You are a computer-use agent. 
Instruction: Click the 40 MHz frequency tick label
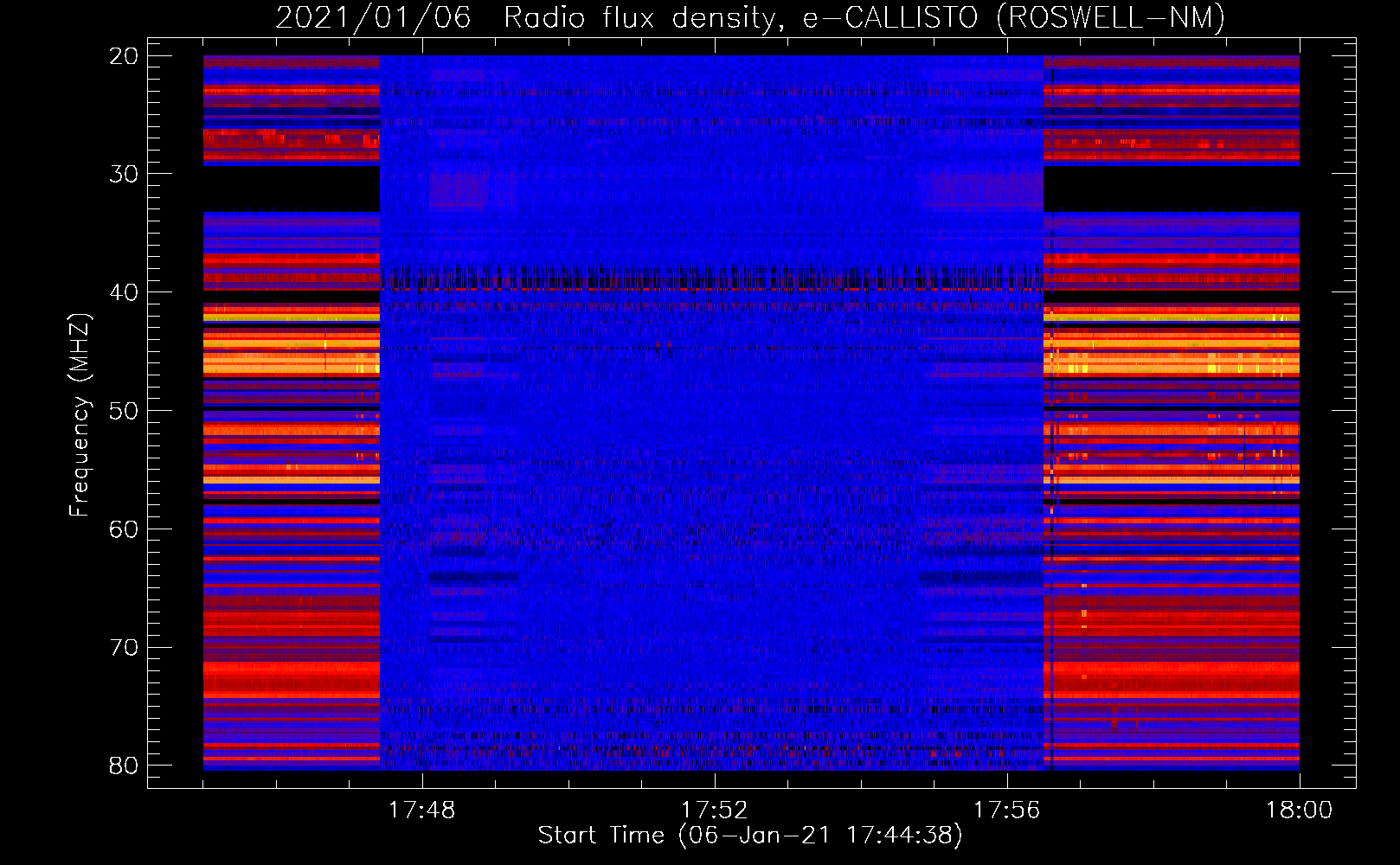pos(124,292)
